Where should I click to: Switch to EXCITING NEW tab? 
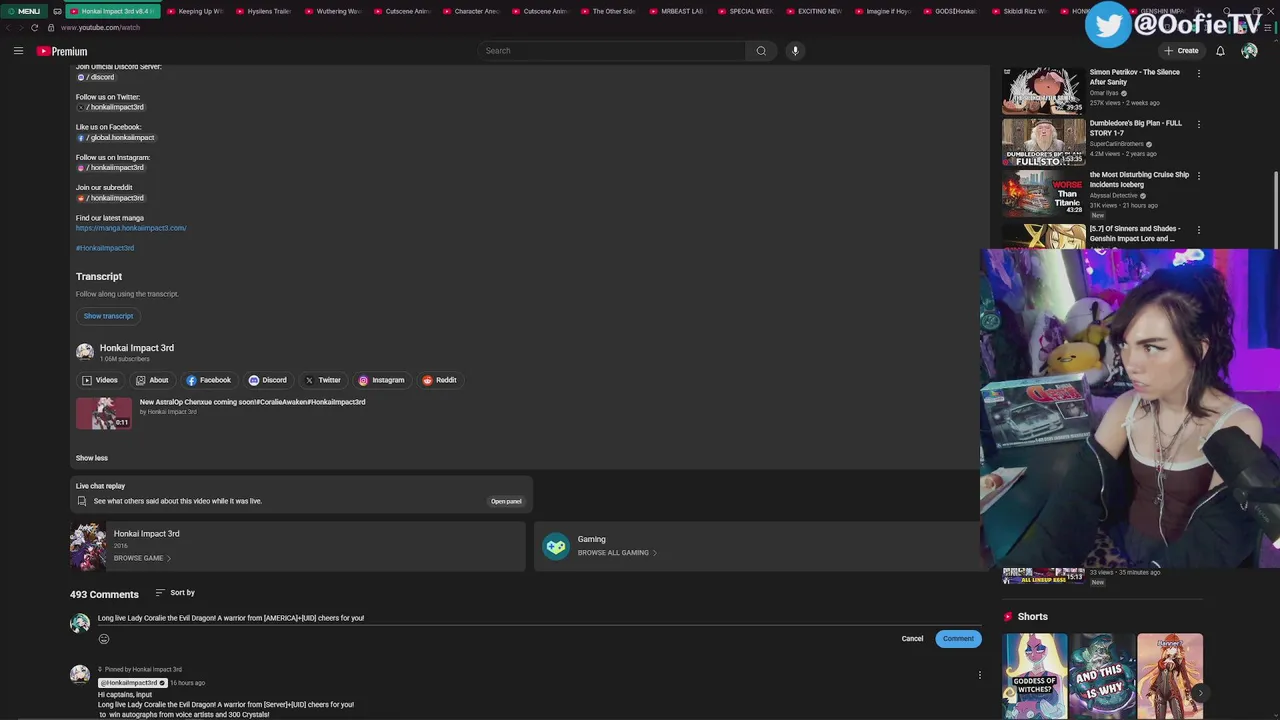[814, 11]
